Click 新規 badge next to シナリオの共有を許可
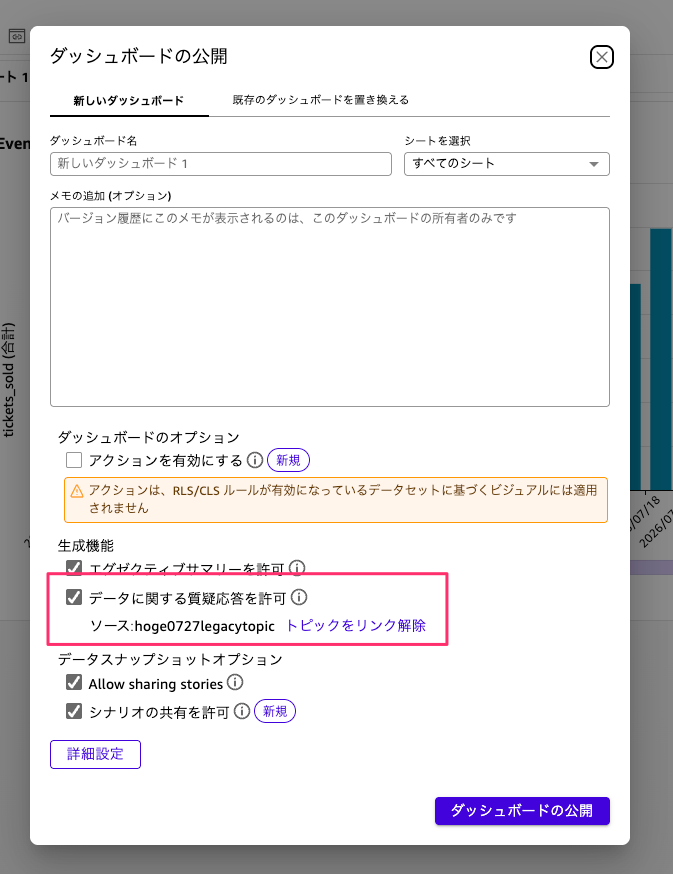 [x=275, y=711]
